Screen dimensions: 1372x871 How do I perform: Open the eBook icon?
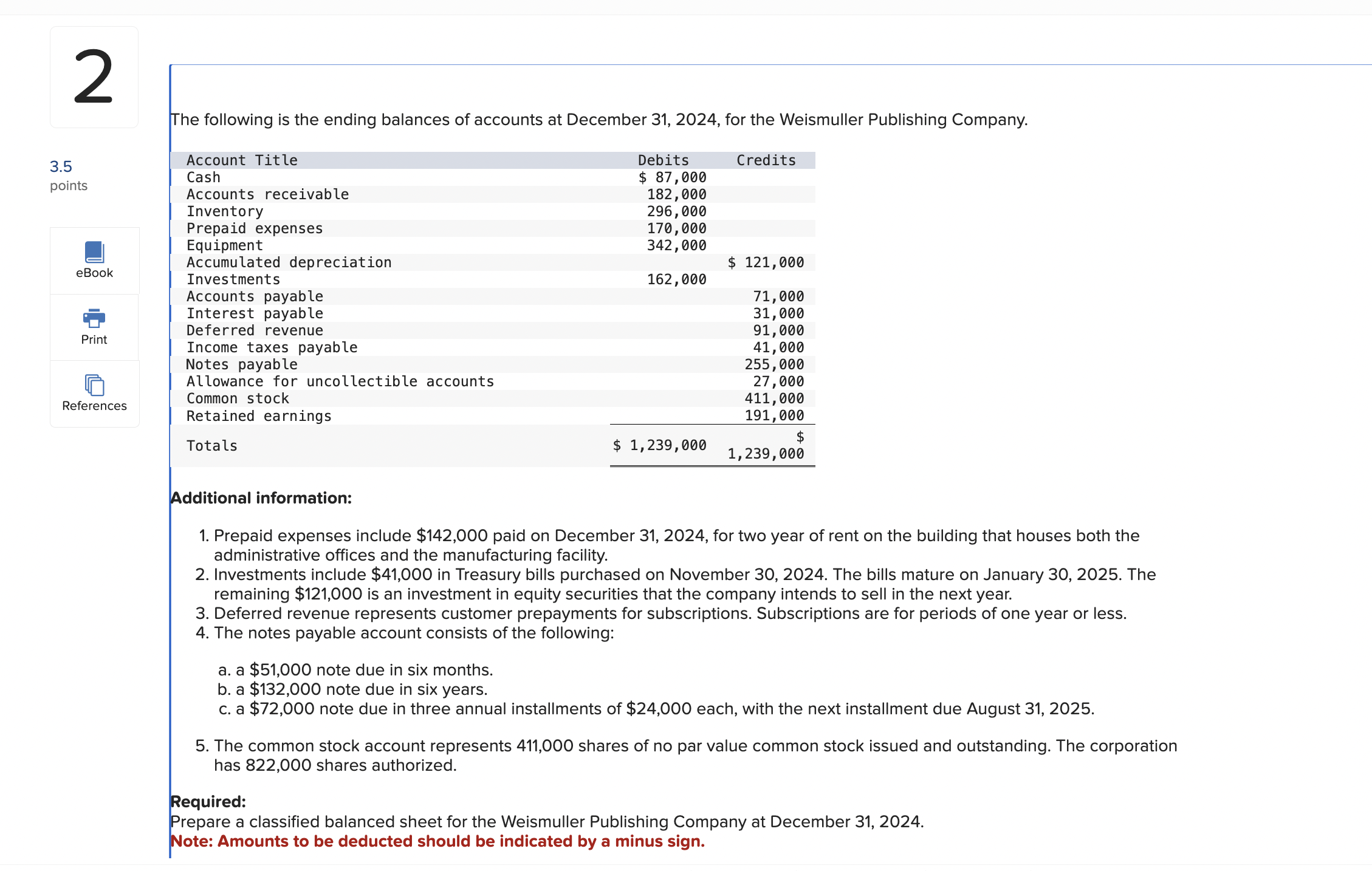(x=94, y=252)
